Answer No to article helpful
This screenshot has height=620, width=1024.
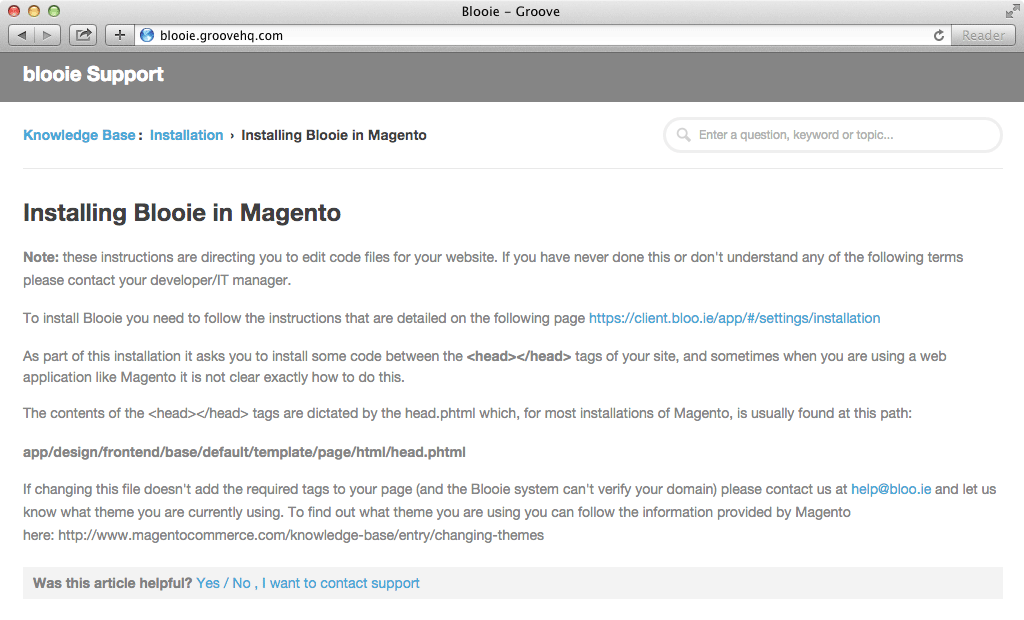(x=241, y=583)
